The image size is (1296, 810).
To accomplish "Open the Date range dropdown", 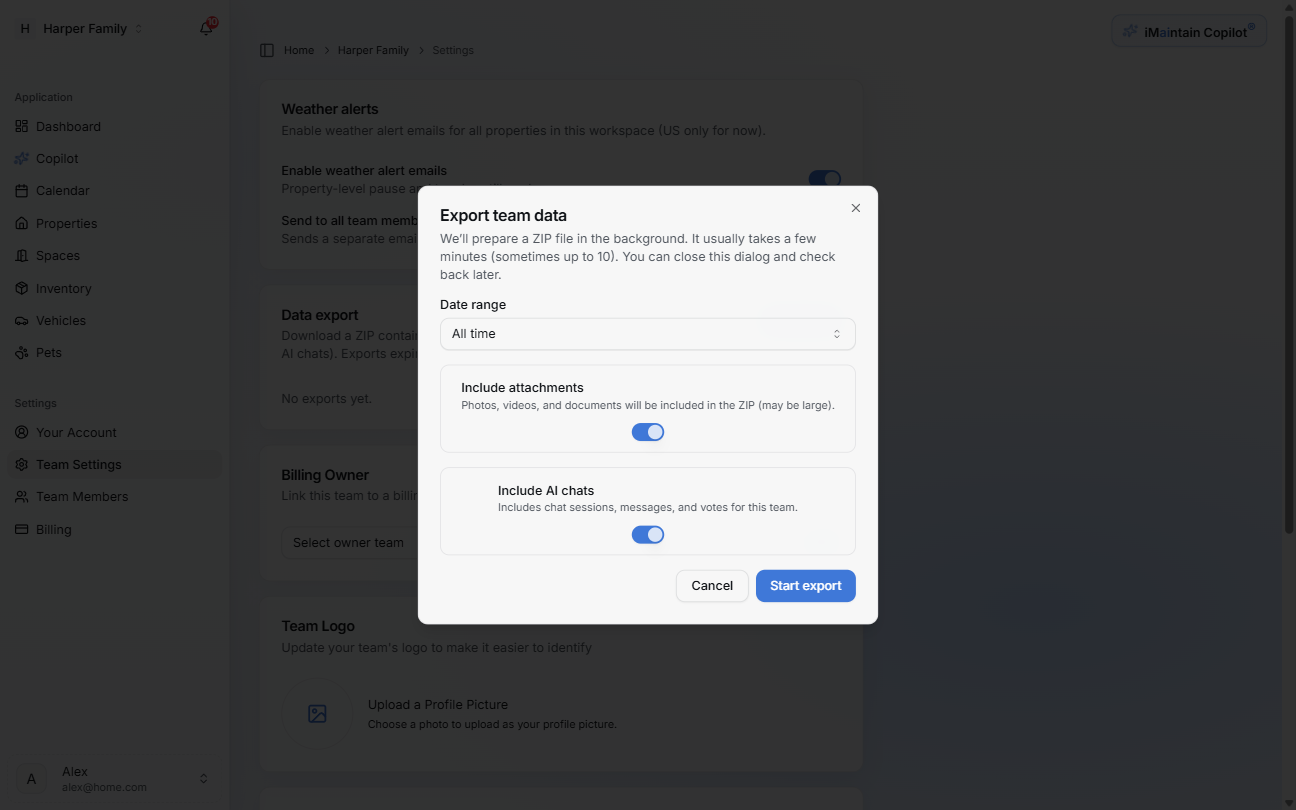I will [x=647, y=333].
